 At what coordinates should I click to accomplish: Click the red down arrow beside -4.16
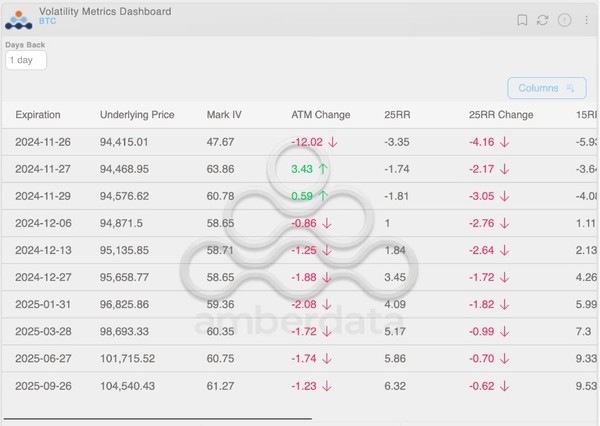click(504, 142)
